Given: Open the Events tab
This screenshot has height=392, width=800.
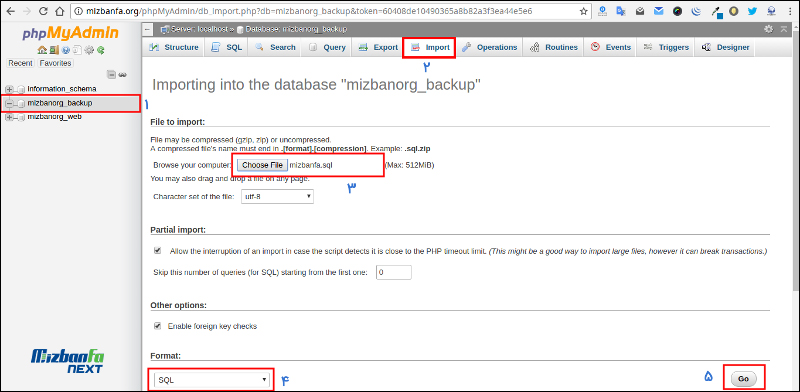Looking at the screenshot, I should click(611, 47).
